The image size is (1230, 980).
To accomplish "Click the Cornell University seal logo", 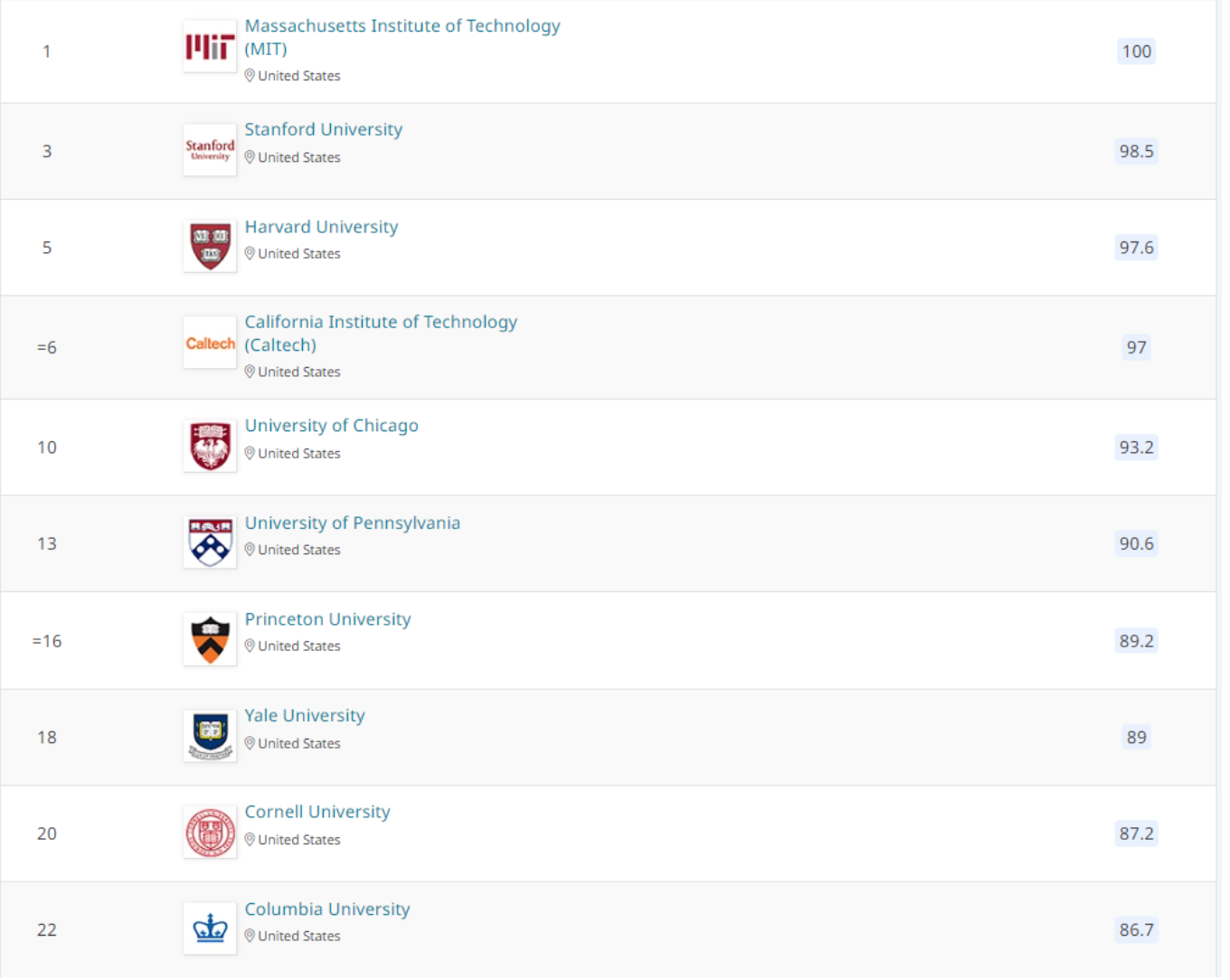I will 210,832.
